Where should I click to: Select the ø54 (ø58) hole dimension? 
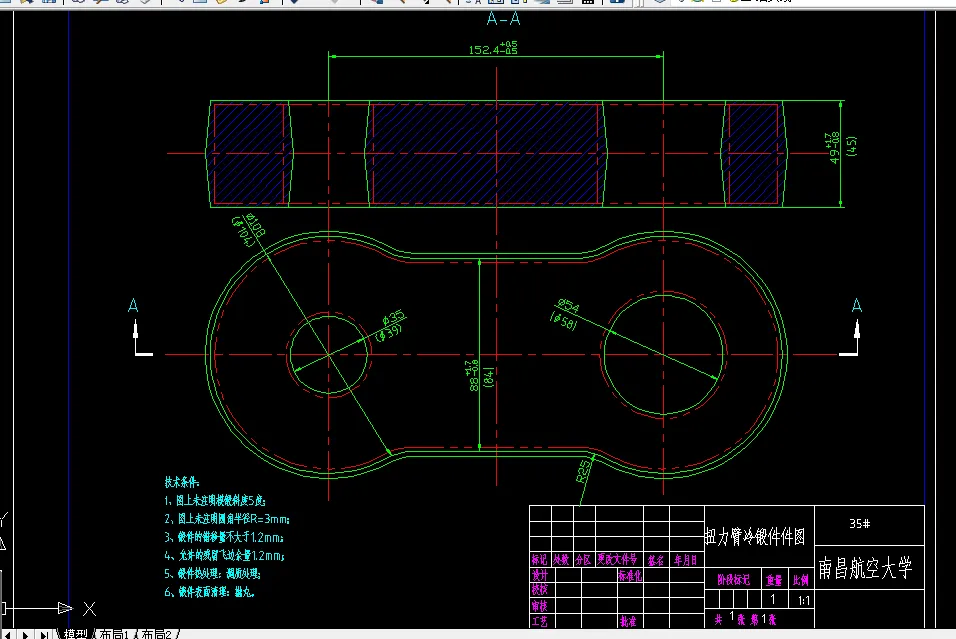(565, 313)
